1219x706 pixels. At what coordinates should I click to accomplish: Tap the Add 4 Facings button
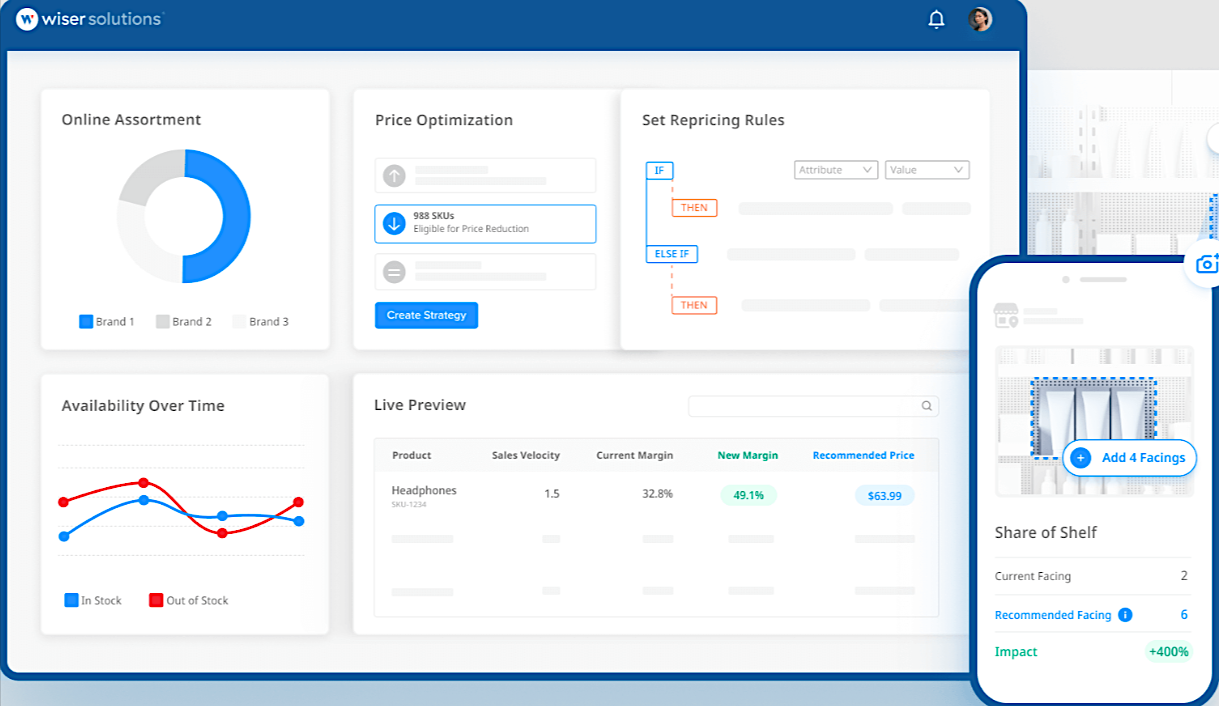tap(1130, 458)
